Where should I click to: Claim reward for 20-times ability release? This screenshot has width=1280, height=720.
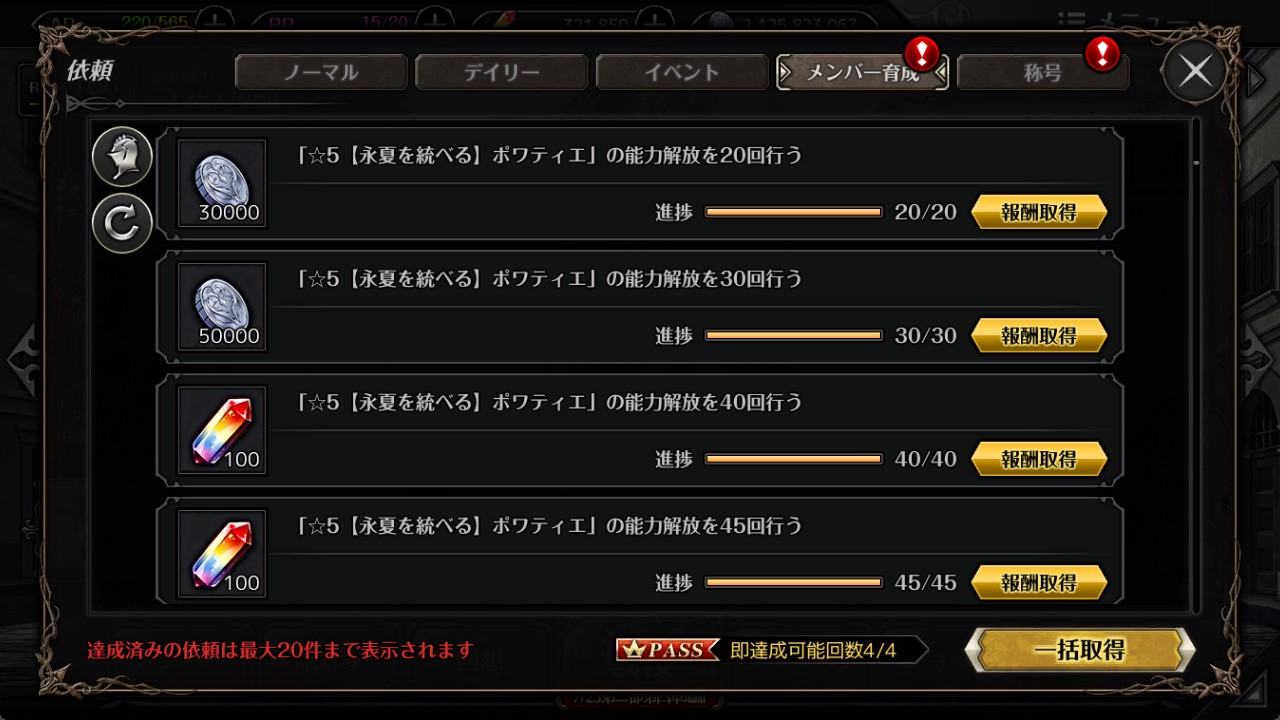pos(1039,212)
